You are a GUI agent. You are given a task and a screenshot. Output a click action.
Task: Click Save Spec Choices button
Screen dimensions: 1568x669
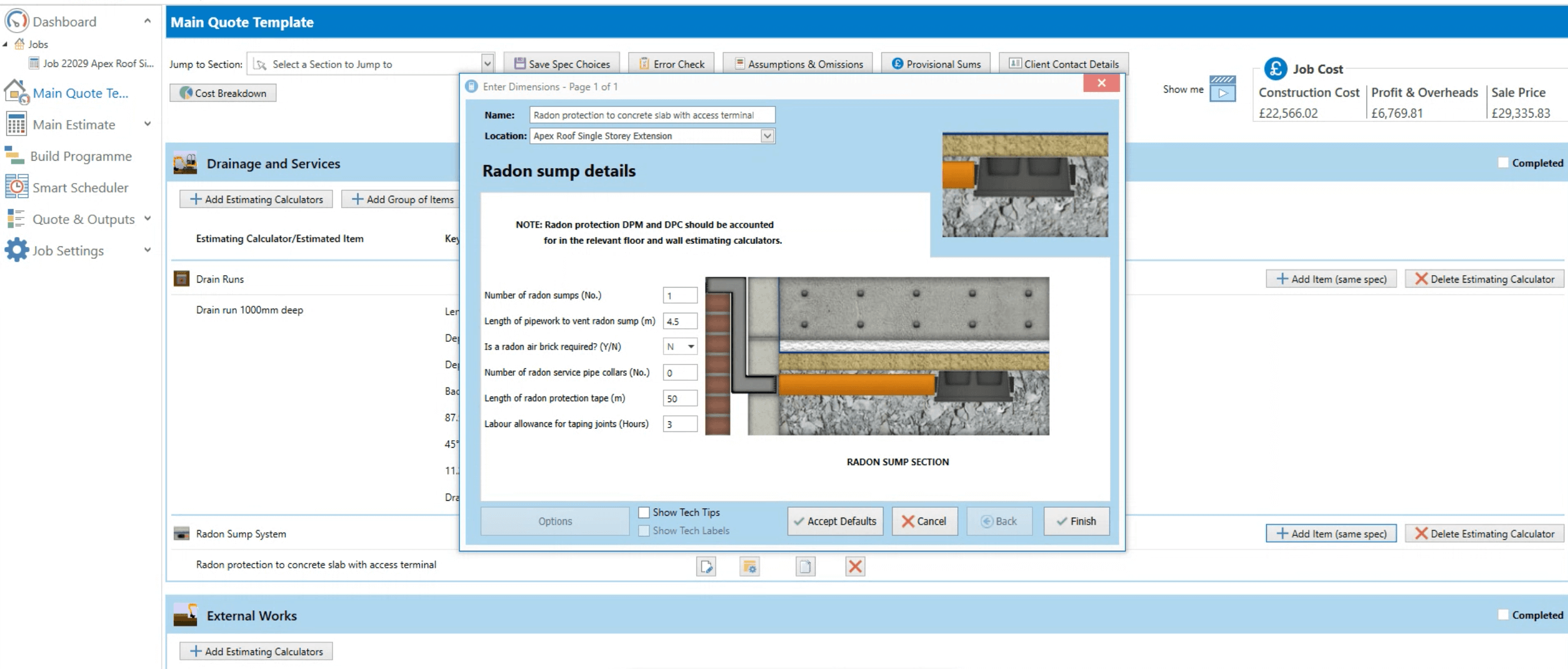(562, 64)
